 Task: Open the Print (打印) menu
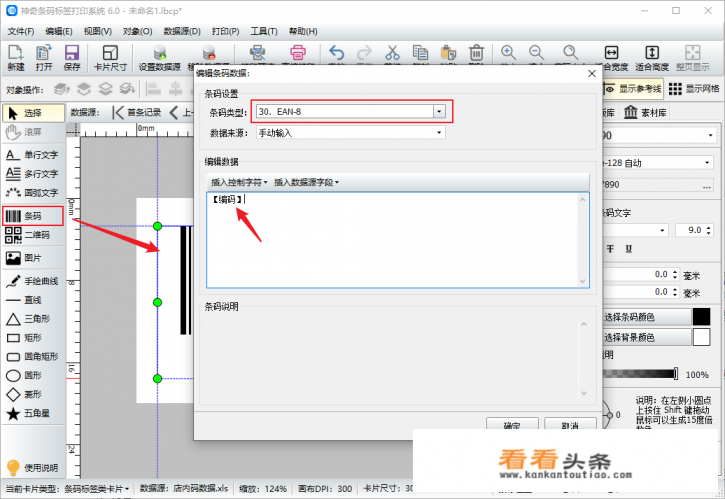[225, 31]
